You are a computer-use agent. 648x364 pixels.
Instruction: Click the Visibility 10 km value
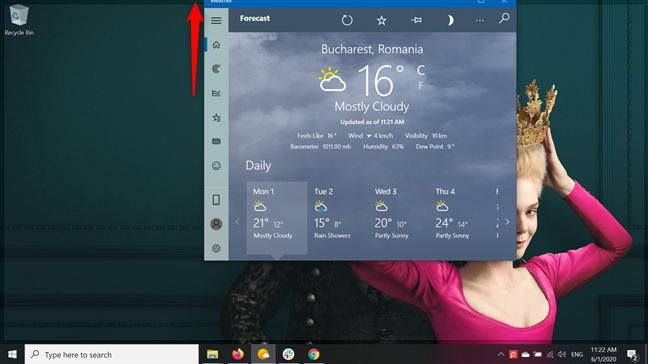(x=426, y=136)
